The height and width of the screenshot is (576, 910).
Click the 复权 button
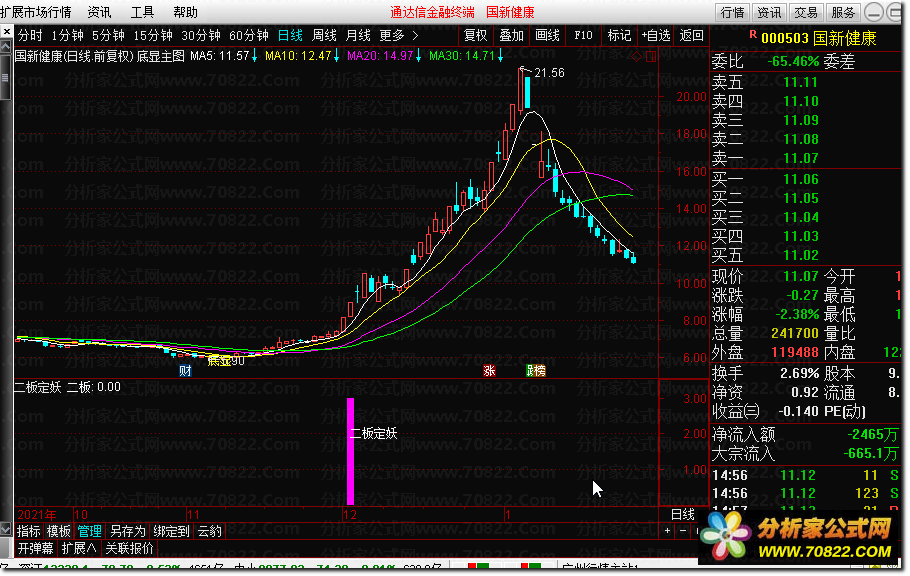point(476,36)
